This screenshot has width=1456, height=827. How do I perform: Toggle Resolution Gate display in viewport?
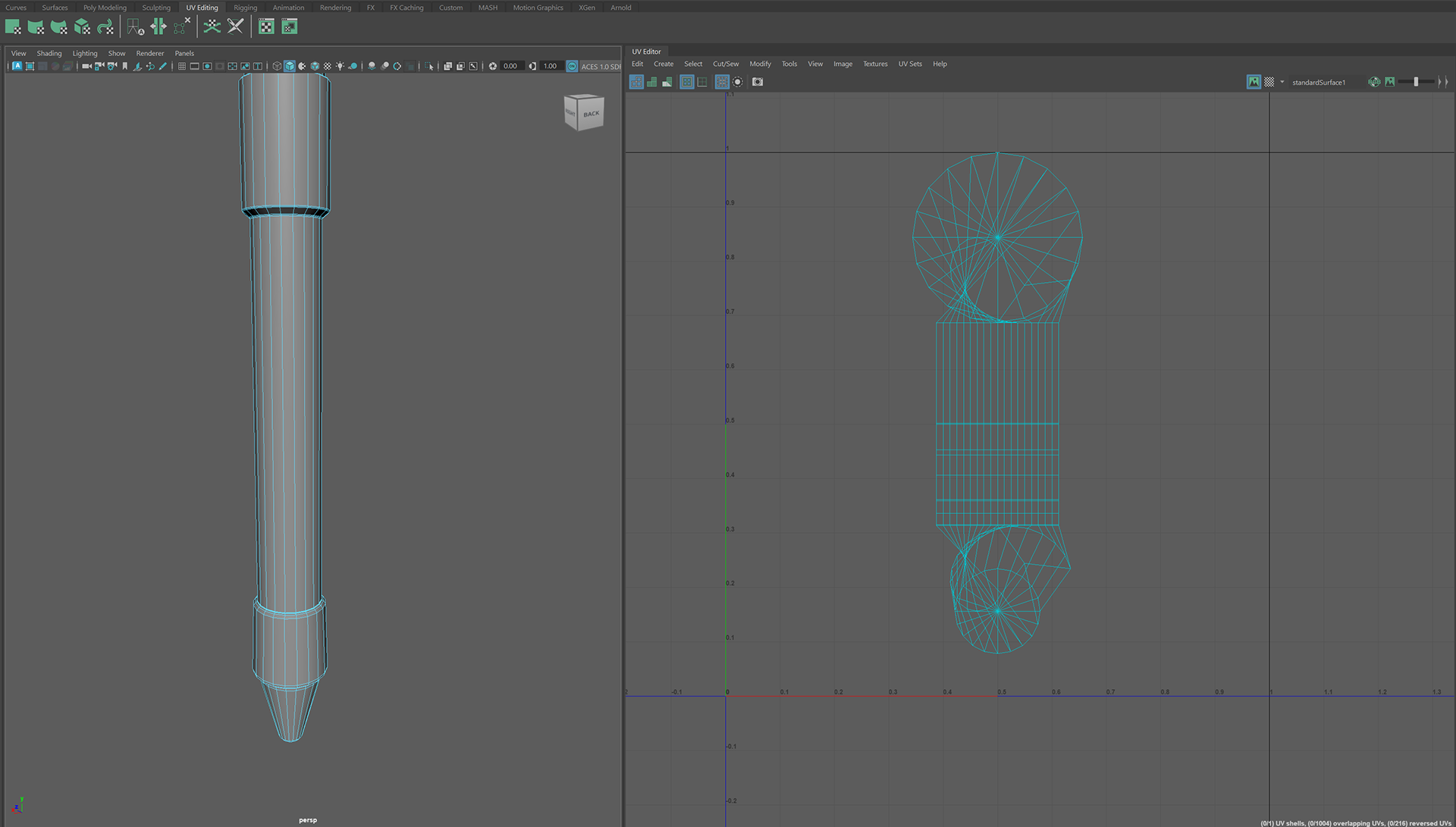point(207,66)
